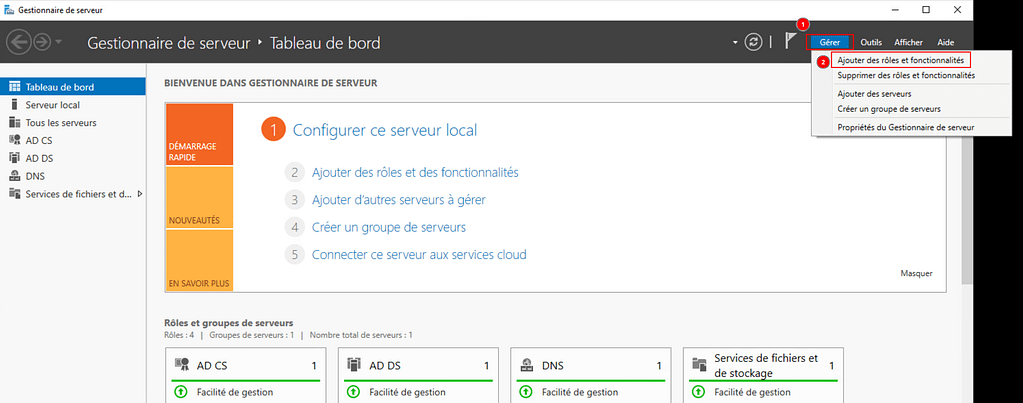
Task: Click the back navigation arrow
Action: 18,43
